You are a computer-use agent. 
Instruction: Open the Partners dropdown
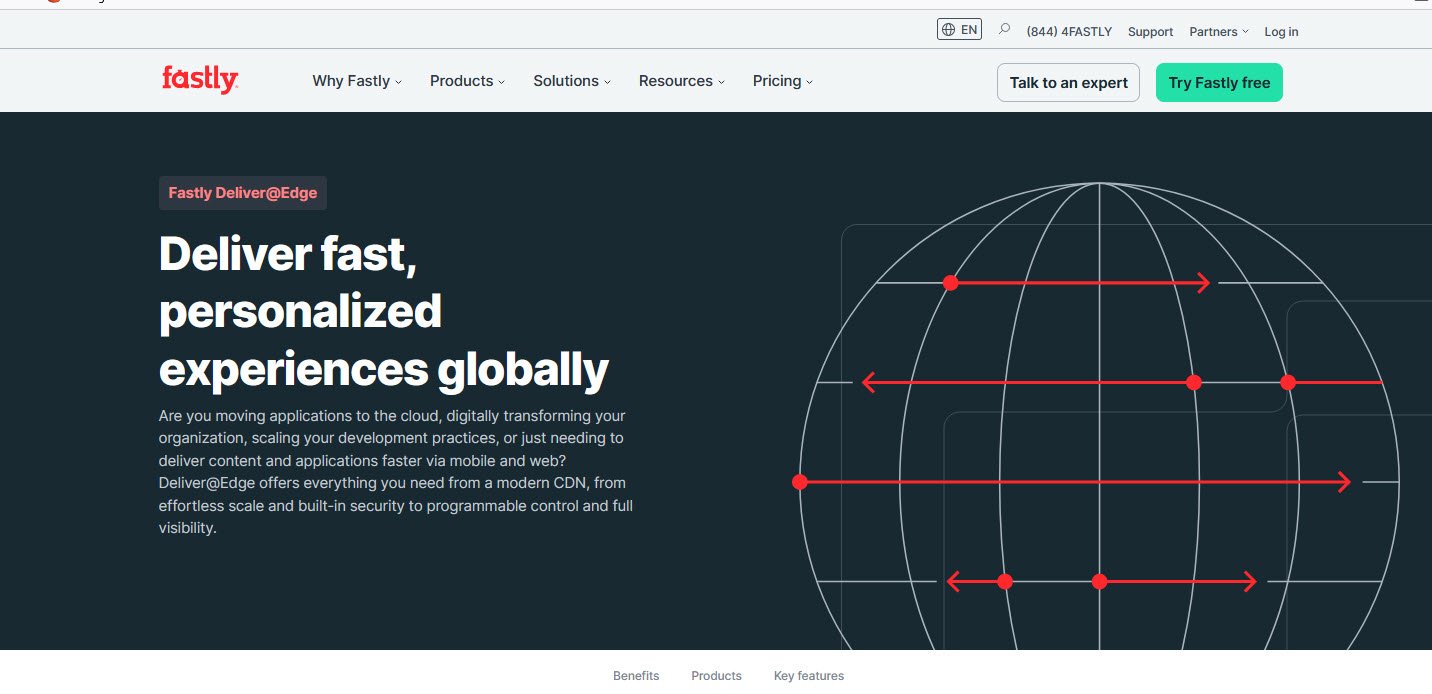click(x=1219, y=32)
